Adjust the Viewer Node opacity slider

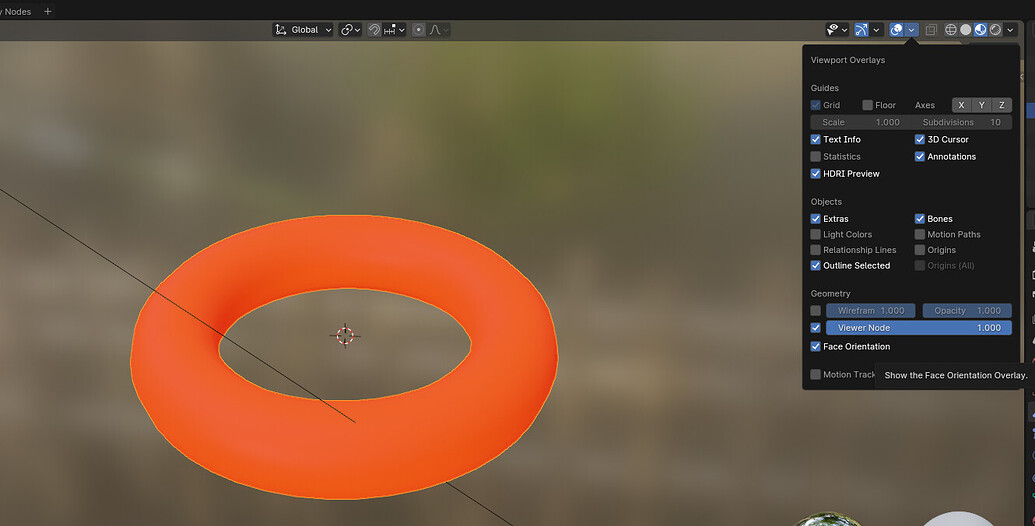point(919,327)
